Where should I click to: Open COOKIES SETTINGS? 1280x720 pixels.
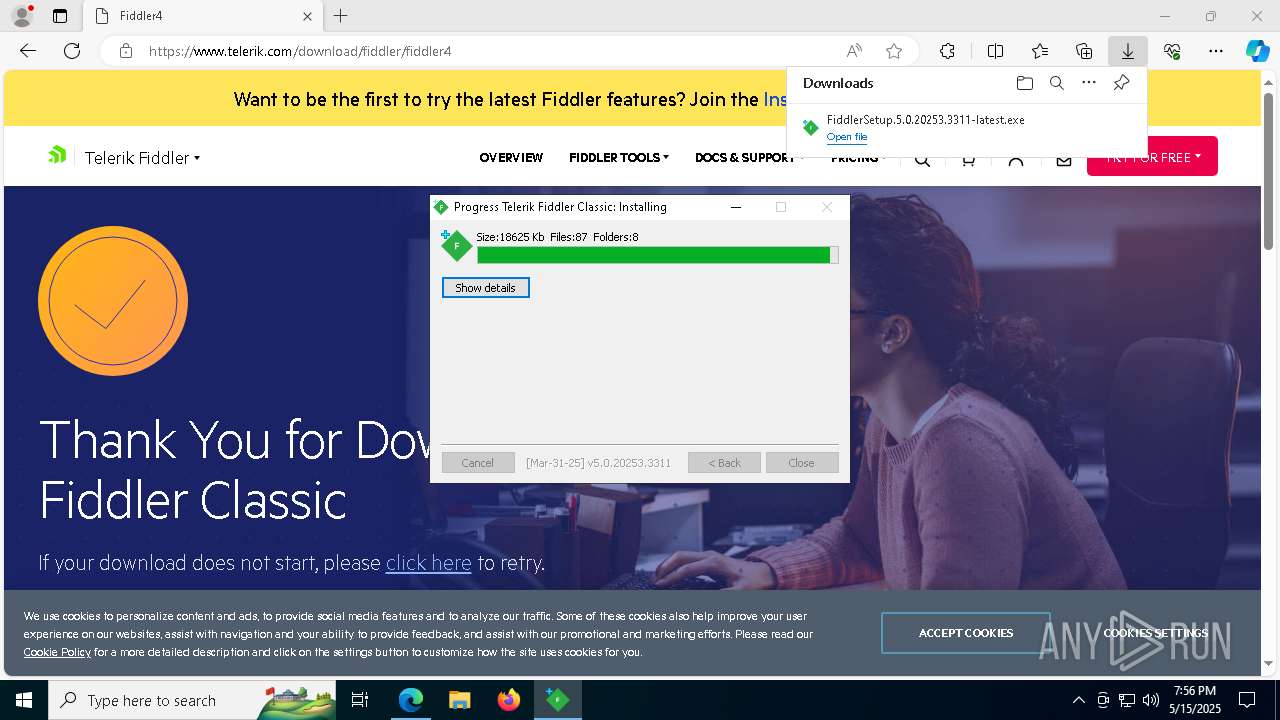[x=1156, y=633]
